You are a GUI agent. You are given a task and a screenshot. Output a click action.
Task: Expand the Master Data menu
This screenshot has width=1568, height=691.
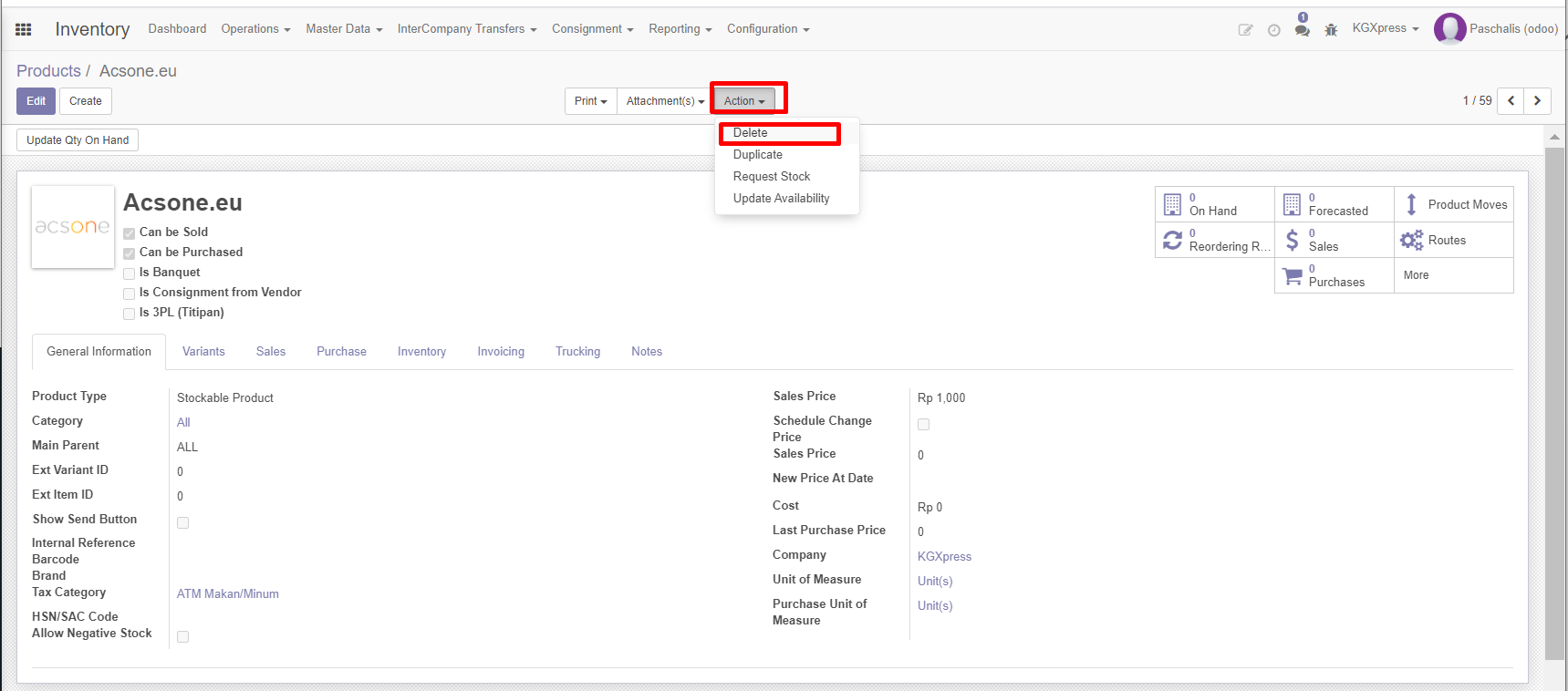(344, 29)
